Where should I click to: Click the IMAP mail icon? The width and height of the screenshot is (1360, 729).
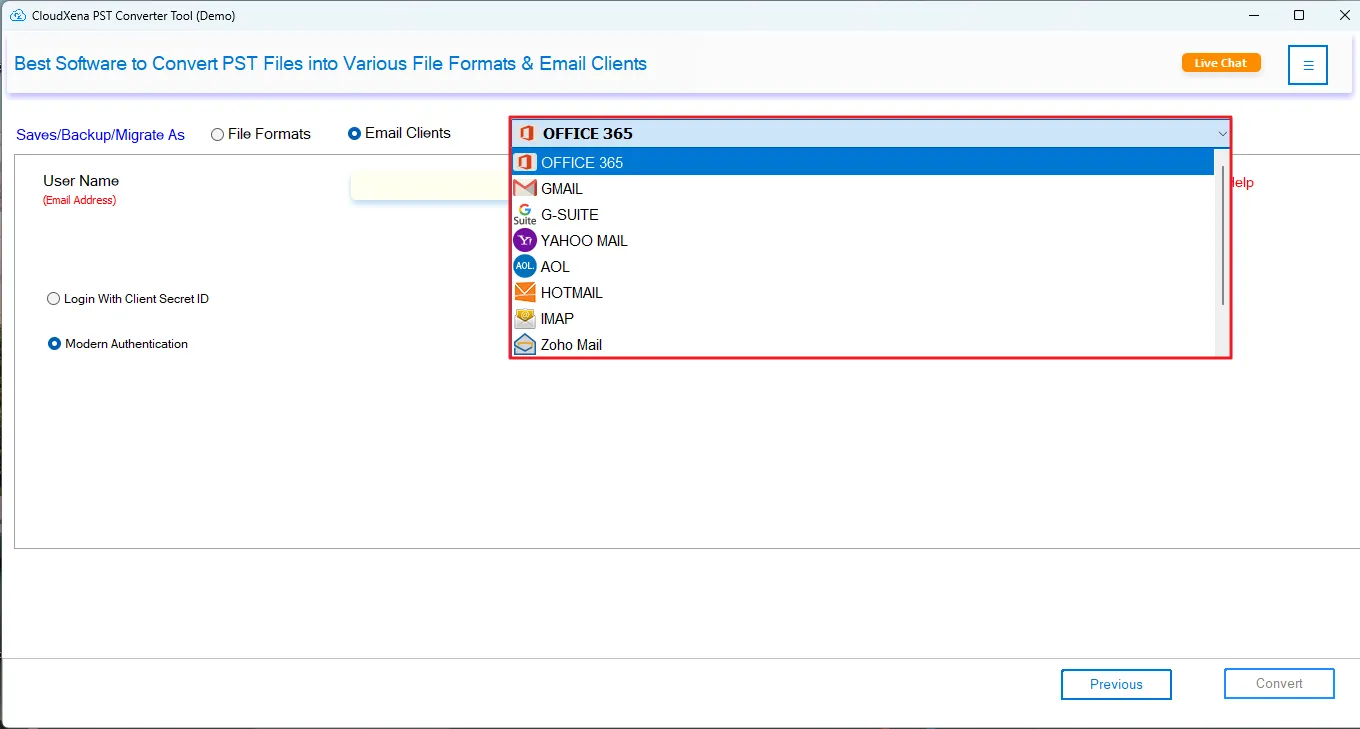click(x=525, y=318)
